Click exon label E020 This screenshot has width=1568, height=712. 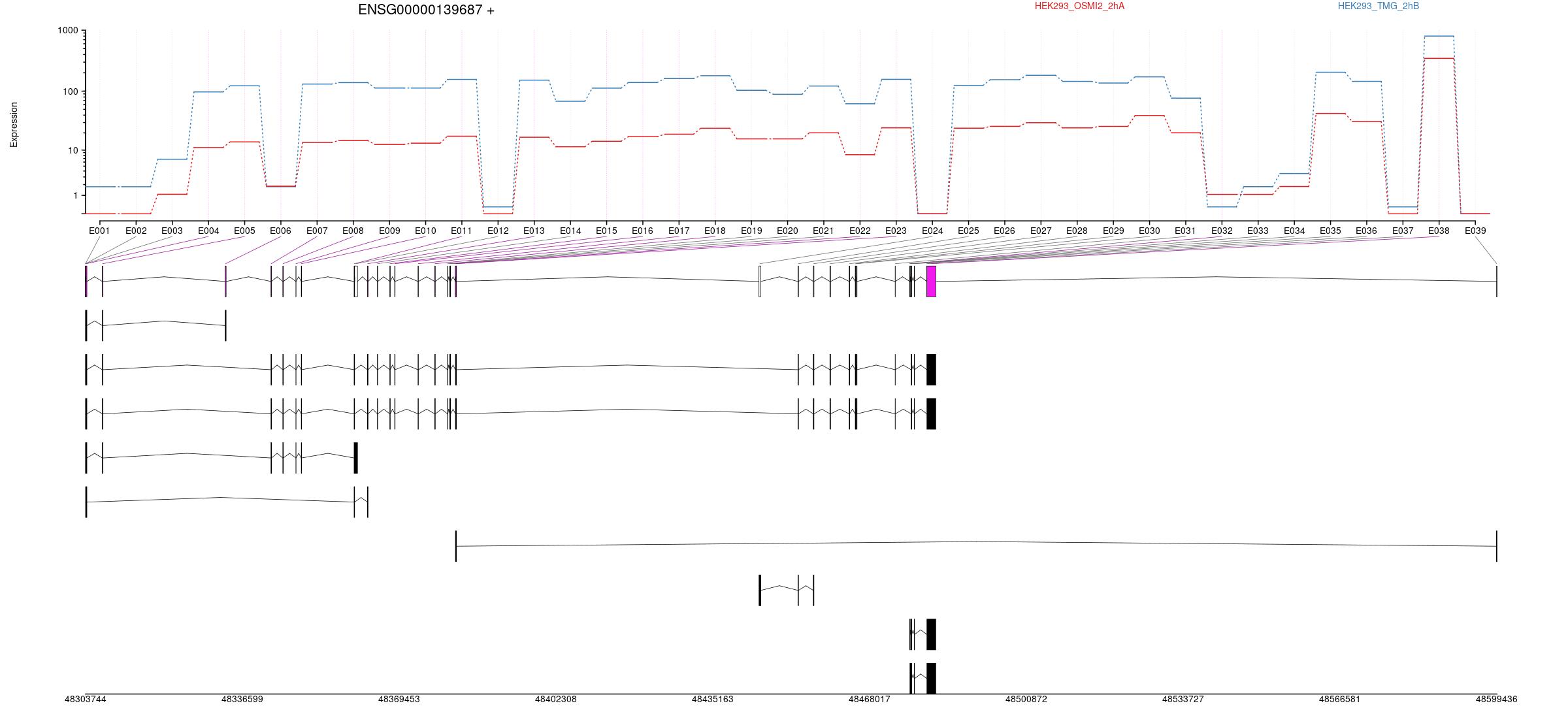(787, 231)
